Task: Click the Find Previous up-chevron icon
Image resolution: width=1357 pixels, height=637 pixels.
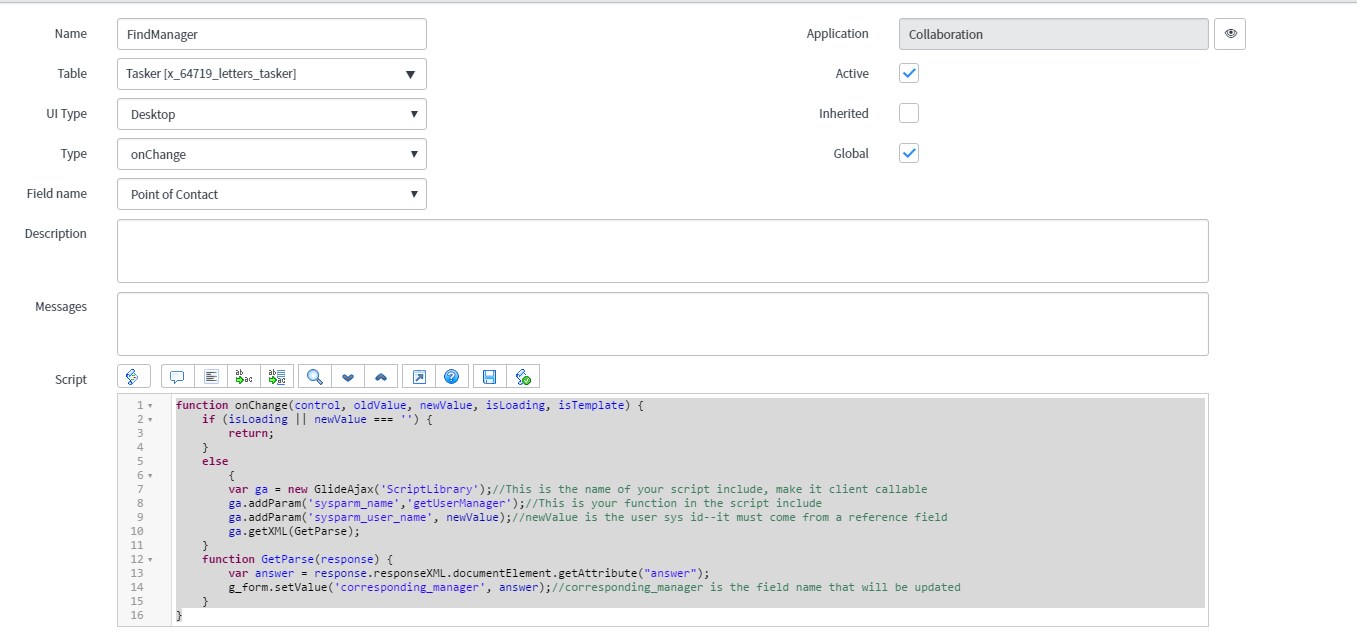Action: [x=381, y=376]
